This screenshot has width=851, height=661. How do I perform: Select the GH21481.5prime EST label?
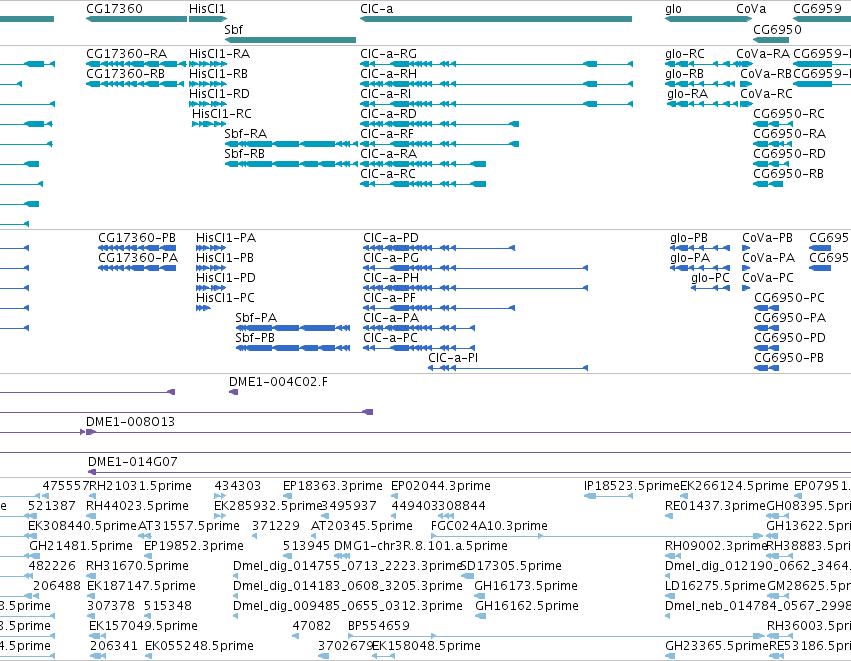81,546
